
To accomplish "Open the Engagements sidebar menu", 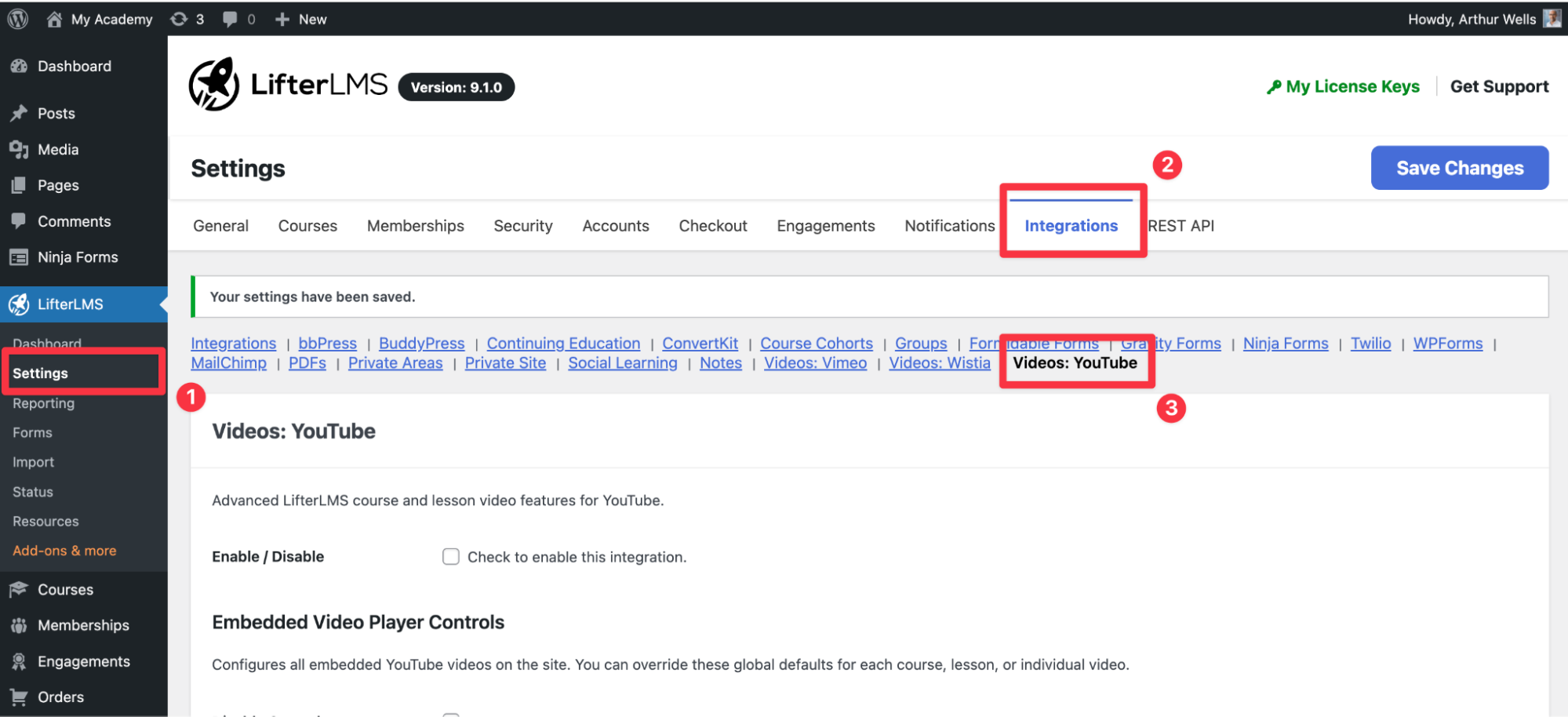I will [83, 661].
